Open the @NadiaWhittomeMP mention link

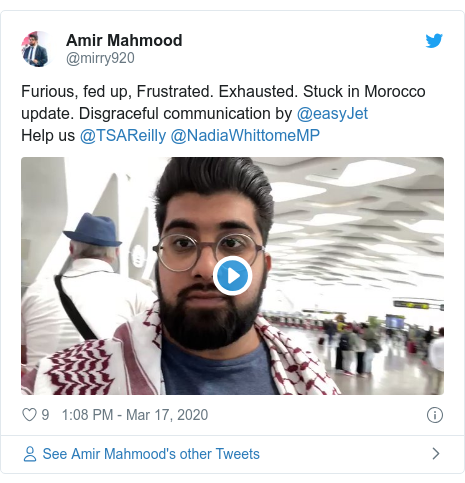pos(245,136)
